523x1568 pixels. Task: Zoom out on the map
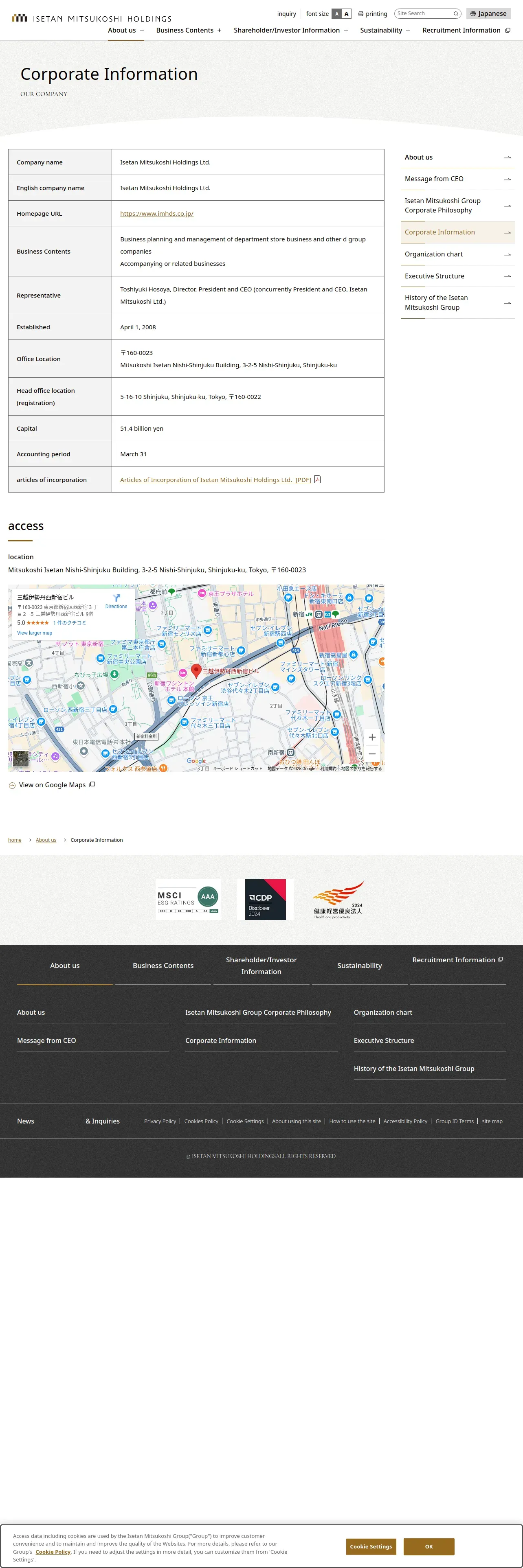(x=372, y=753)
